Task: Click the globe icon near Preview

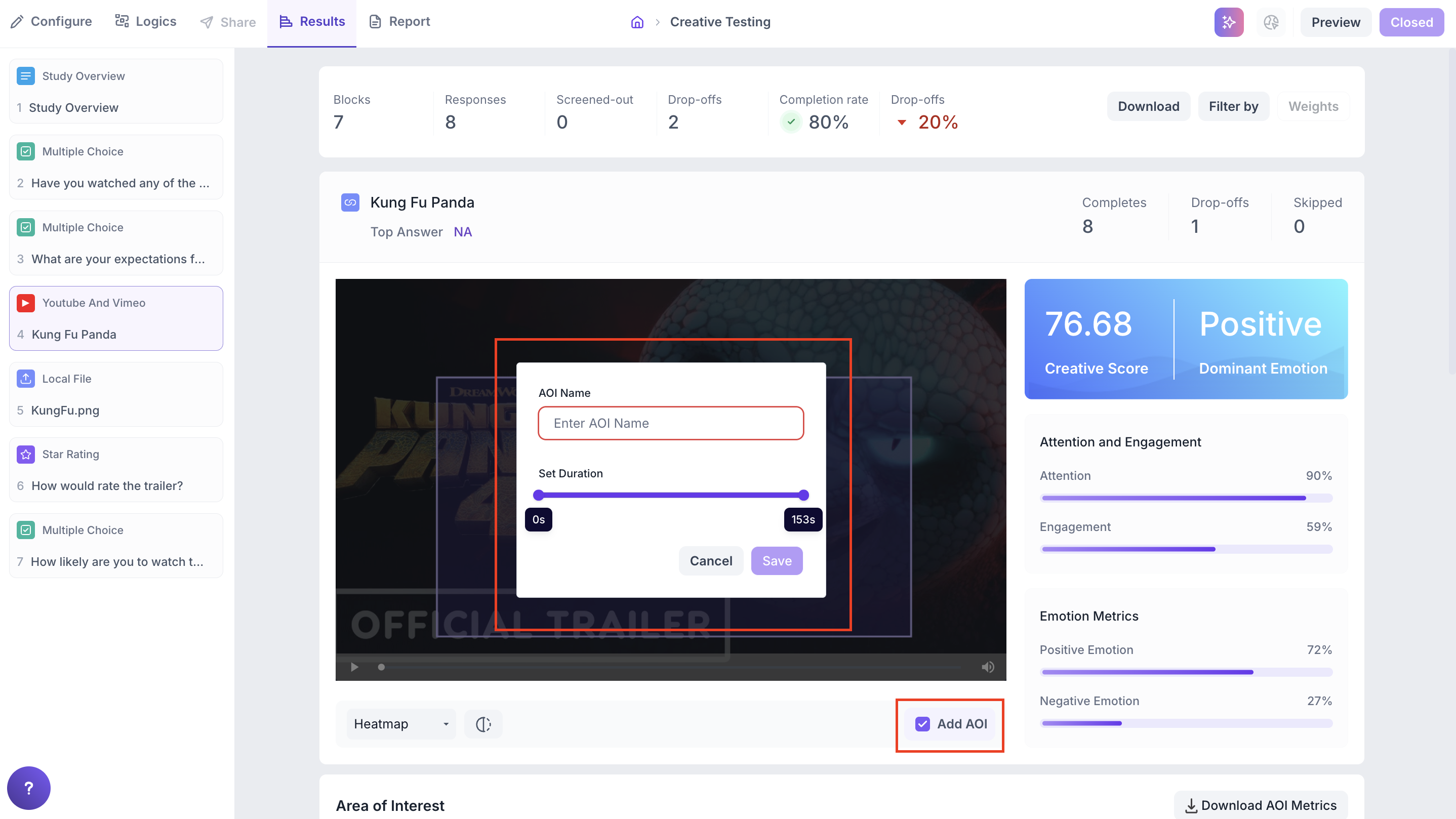Action: [1271, 22]
